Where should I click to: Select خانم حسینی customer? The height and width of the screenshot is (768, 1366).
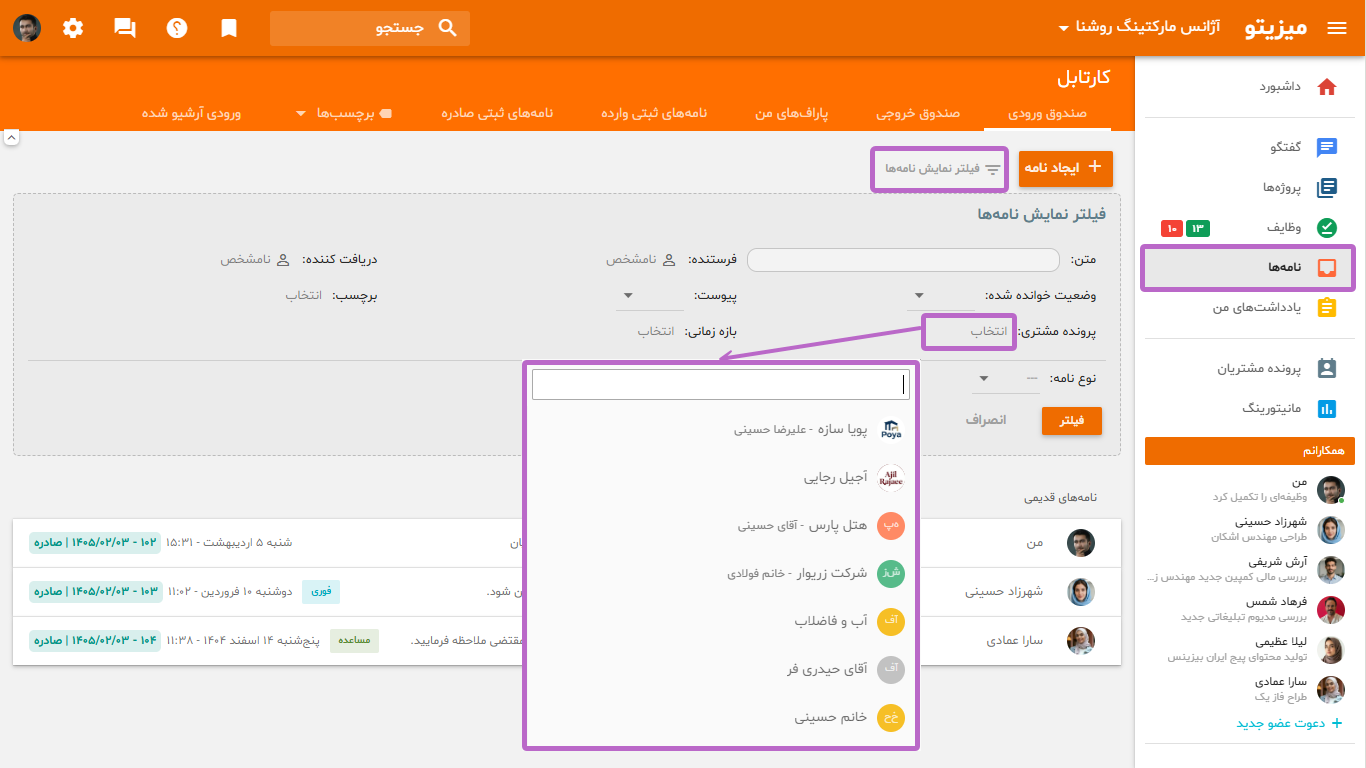click(721, 718)
